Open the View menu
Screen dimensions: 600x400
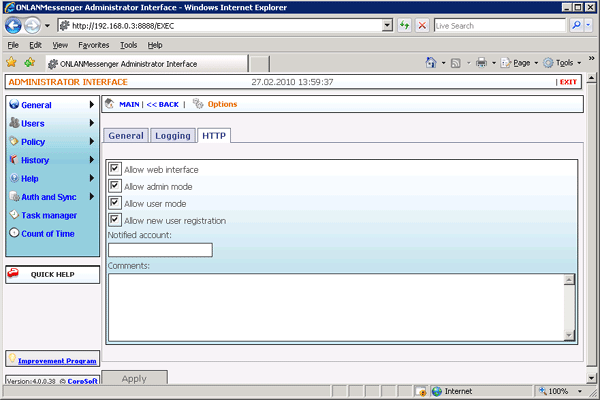point(60,45)
